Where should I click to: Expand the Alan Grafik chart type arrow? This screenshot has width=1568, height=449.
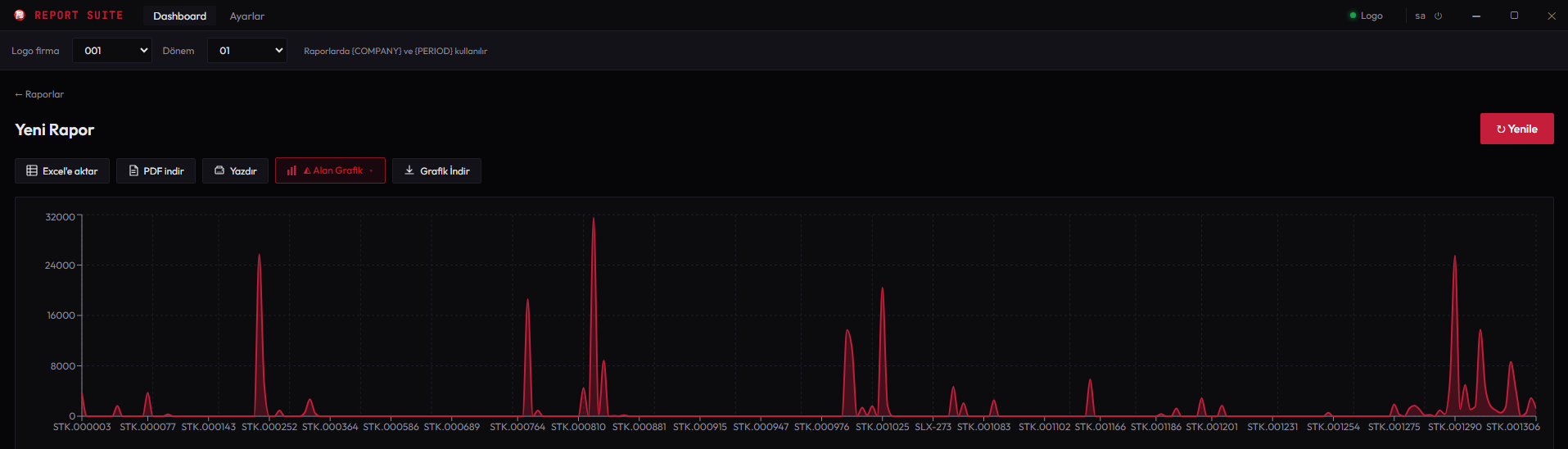pos(372,170)
